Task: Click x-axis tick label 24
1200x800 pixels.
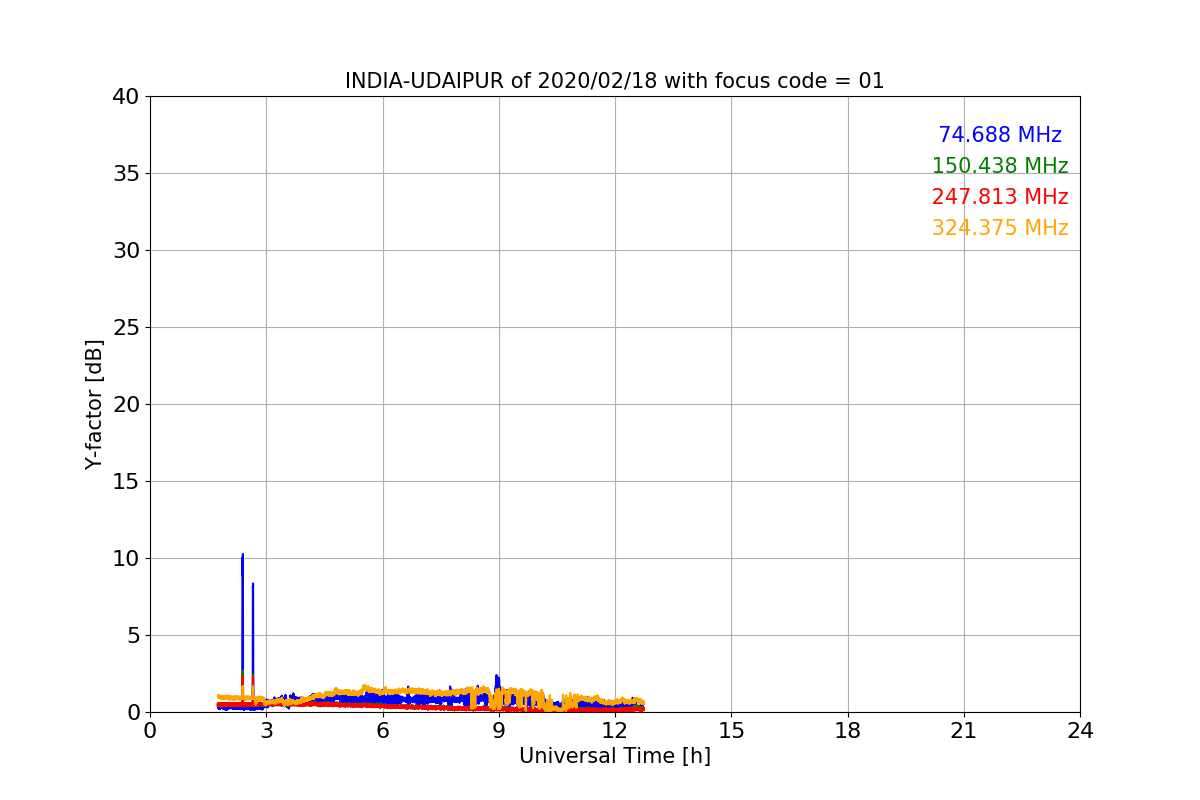Action: [1080, 731]
